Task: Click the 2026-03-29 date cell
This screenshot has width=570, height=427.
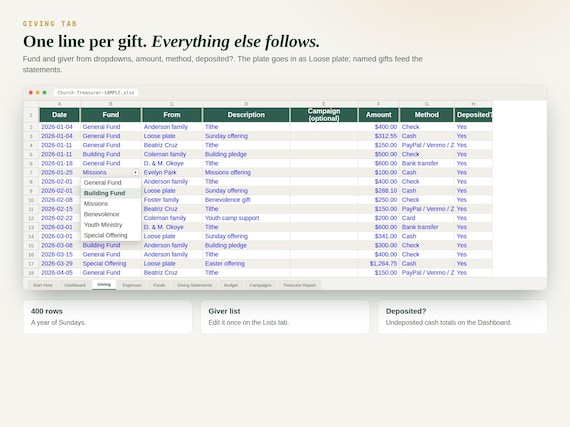Action: tap(59, 264)
